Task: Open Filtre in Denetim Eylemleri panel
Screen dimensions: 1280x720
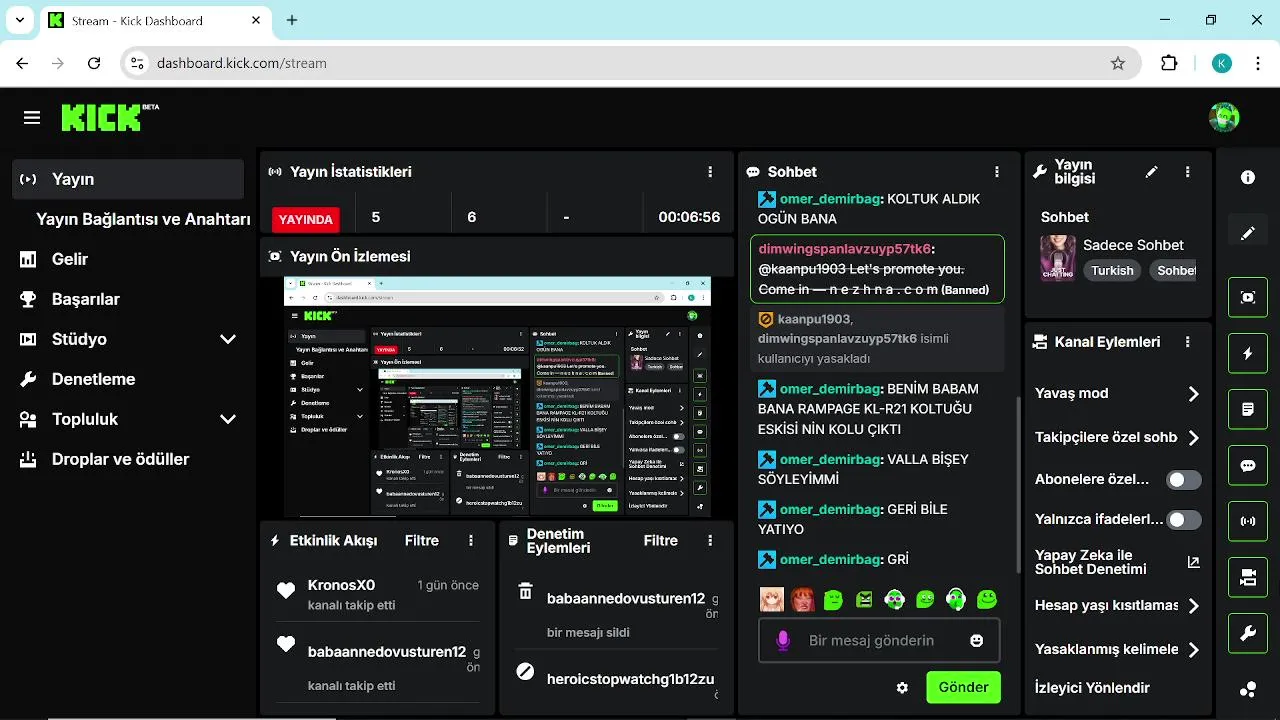Action: [x=661, y=540]
